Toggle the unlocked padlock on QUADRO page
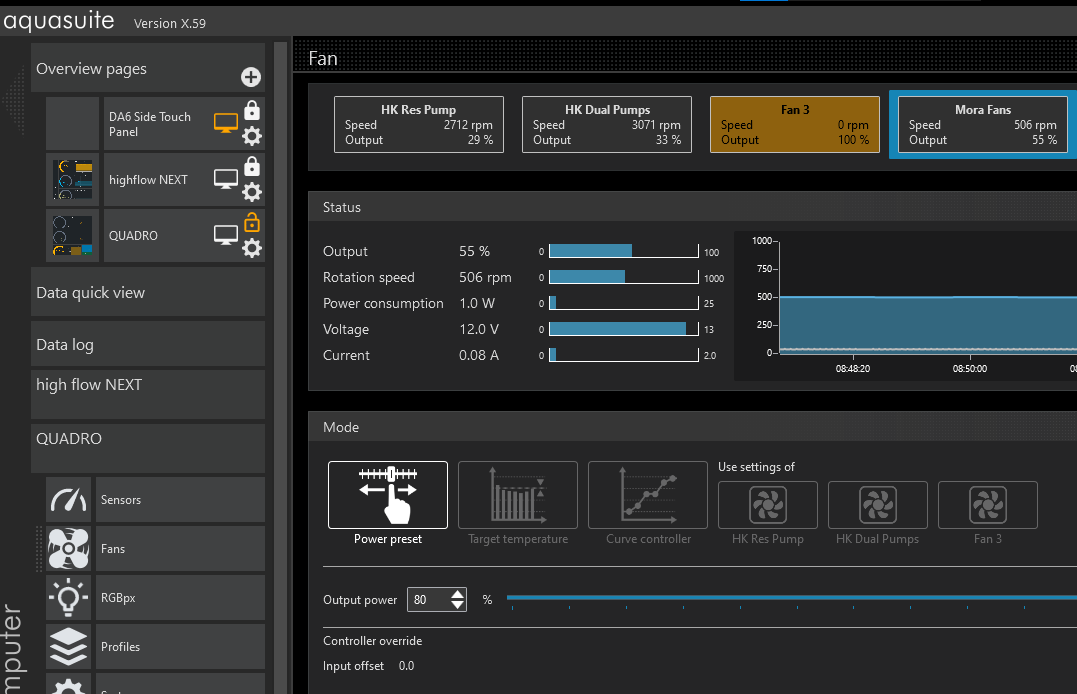Viewport: 1077px width, 694px height. pyautogui.click(x=252, y=222)
